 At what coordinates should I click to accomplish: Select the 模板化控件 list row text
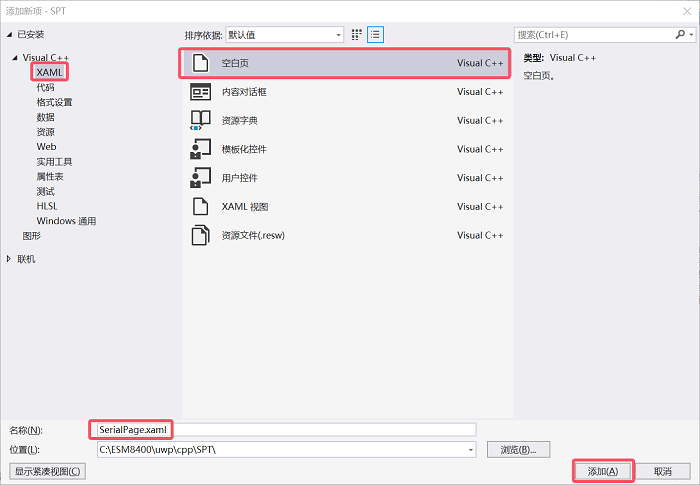pyautogui.click(x=244, y=149)
